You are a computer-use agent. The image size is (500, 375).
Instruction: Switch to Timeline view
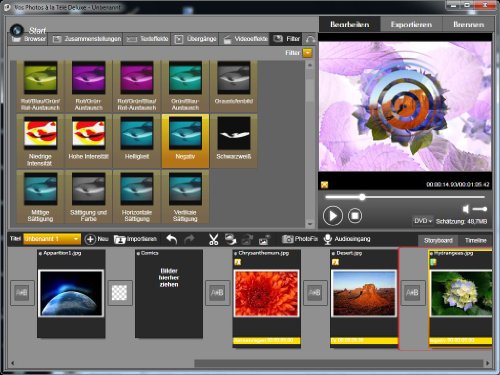coord(476,240)
